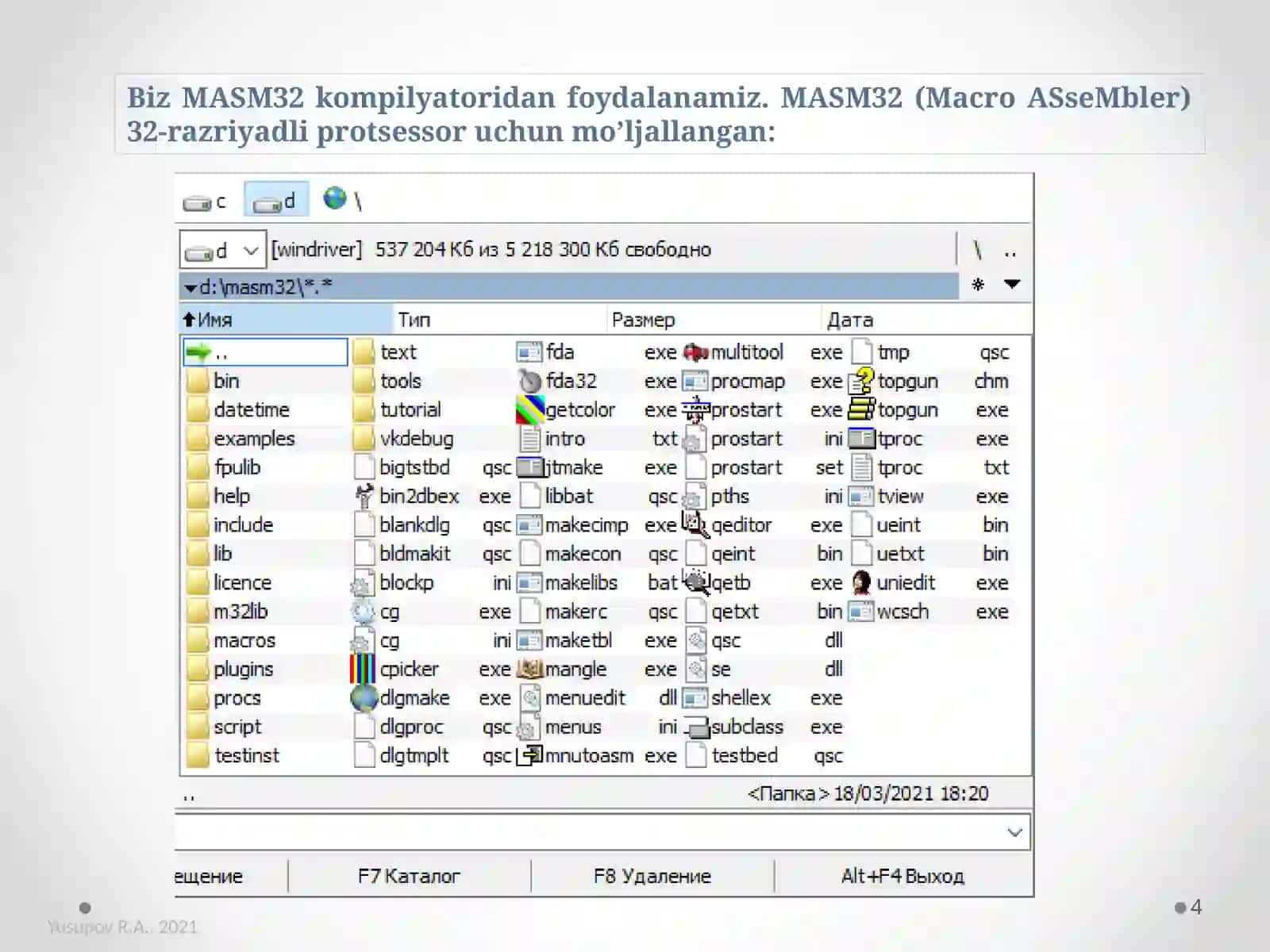Select drive c in the drive bar

click(205, 202)
